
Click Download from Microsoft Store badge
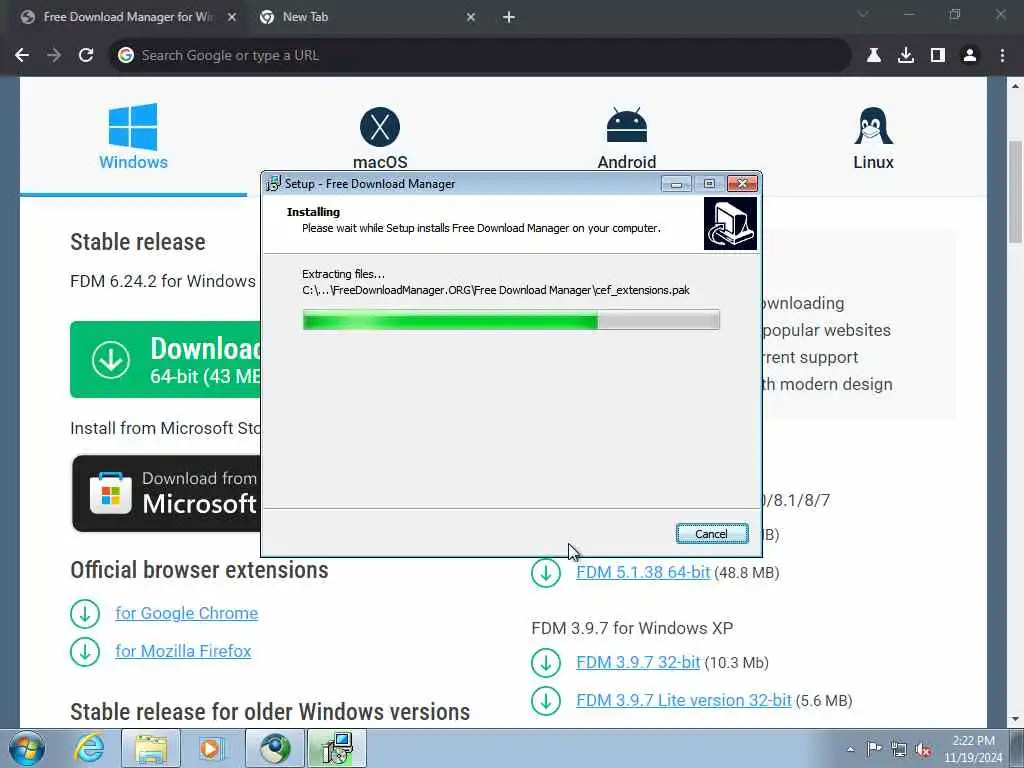click(x=167, y=494)
